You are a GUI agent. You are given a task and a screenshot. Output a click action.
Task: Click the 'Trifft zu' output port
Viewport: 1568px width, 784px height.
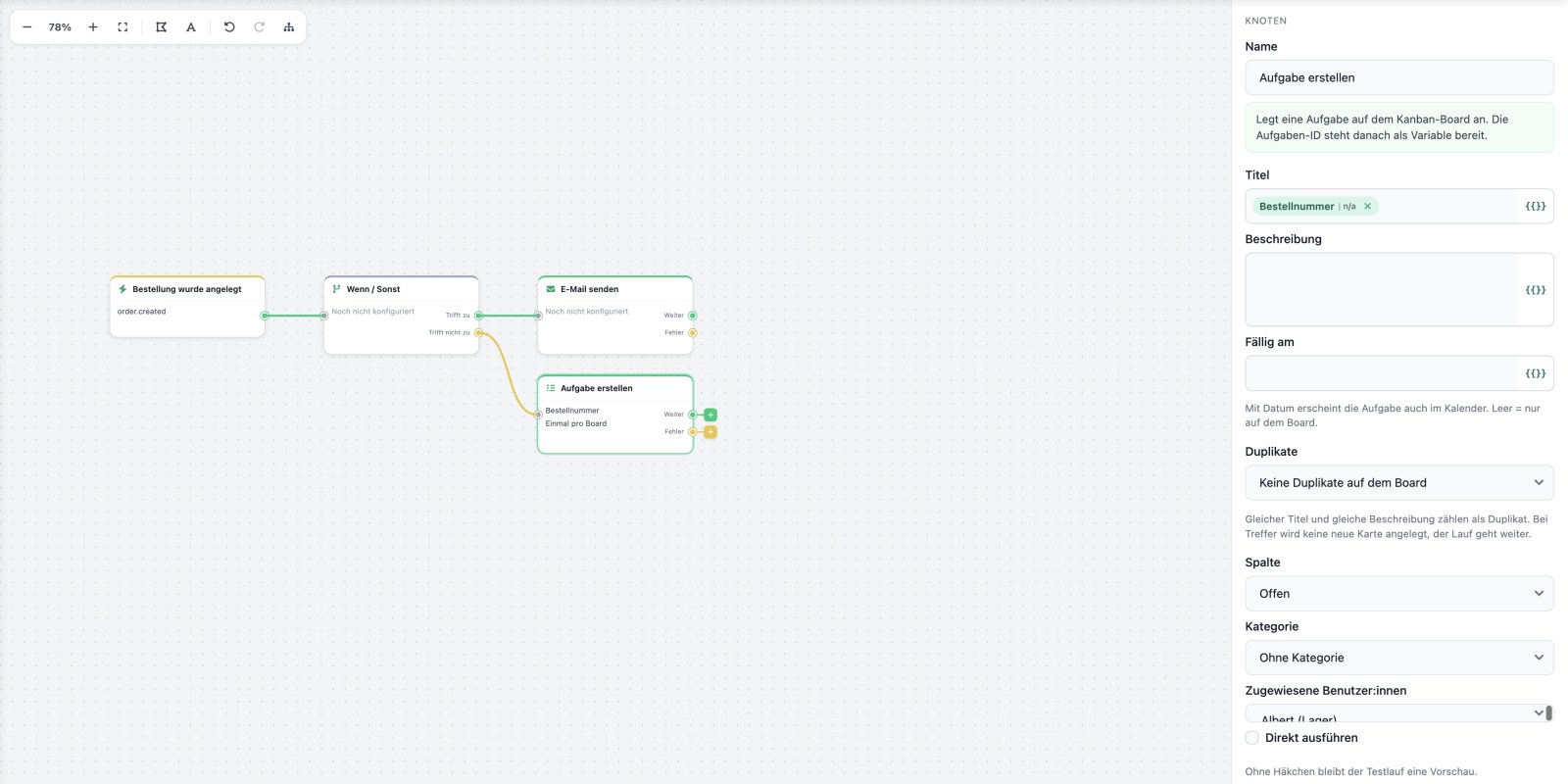[478, 316]
